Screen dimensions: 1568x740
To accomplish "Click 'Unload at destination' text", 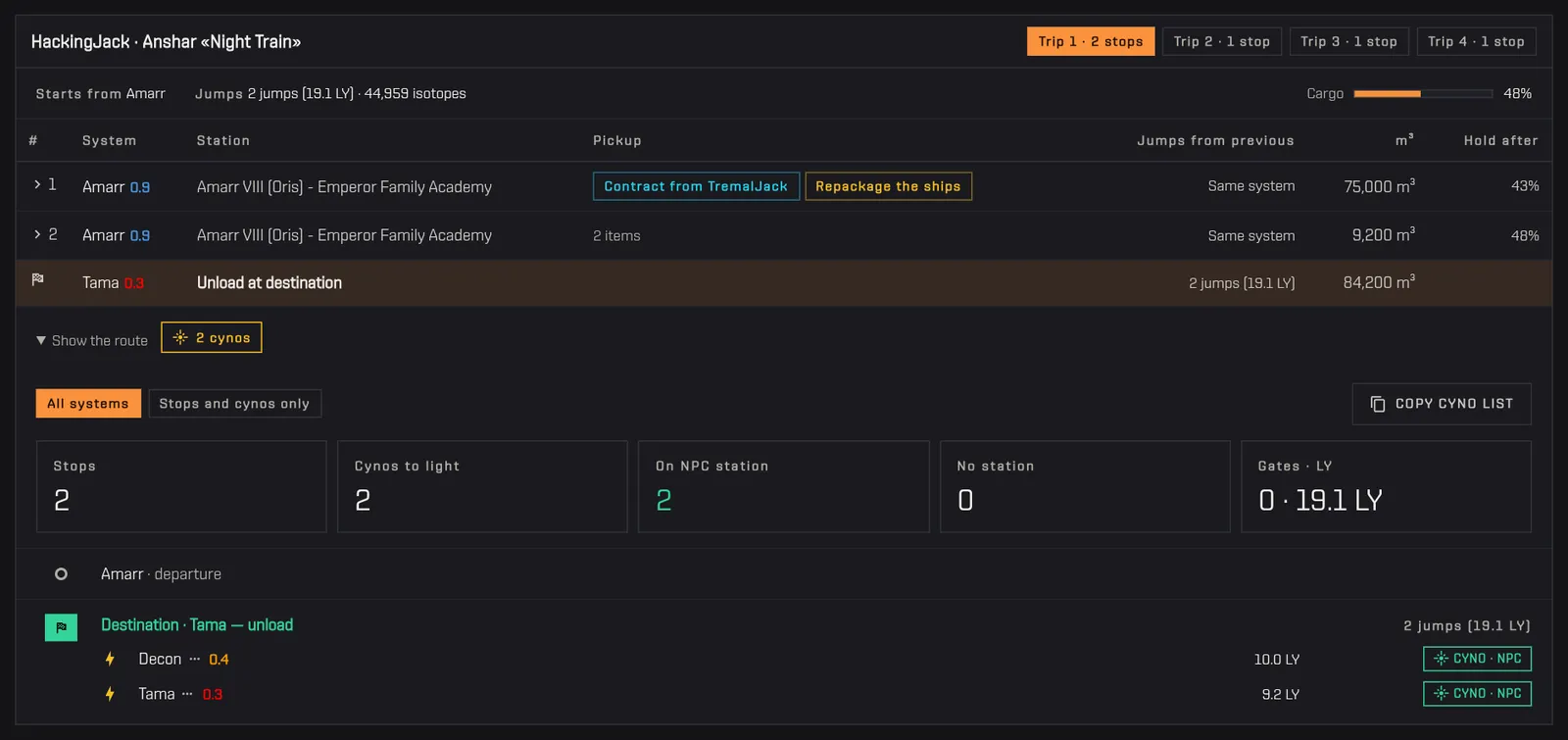I will 269,282.
